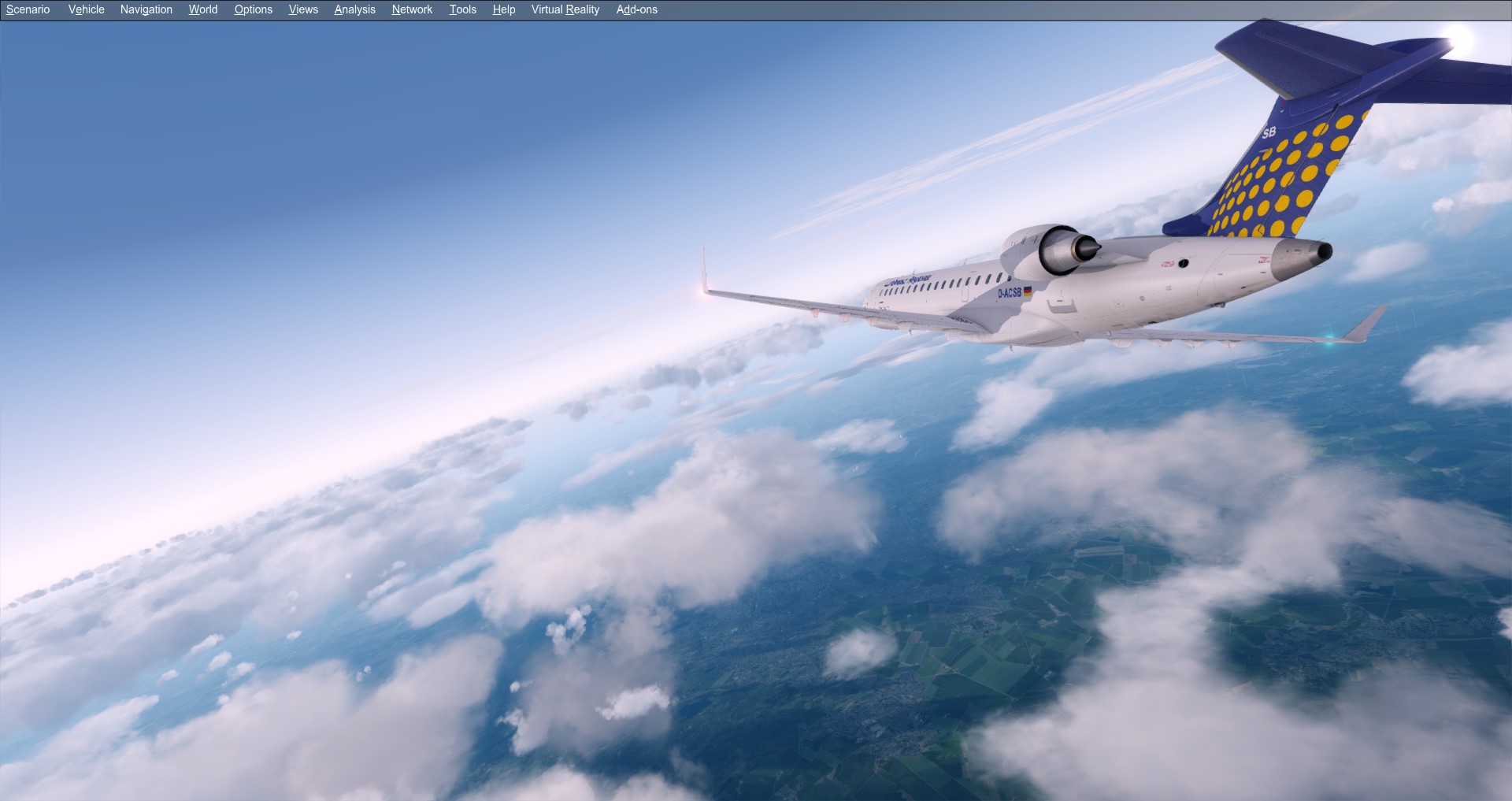1512x801 pixels.
Task: Open the Analysis menu
Action: tap(354, 9)
